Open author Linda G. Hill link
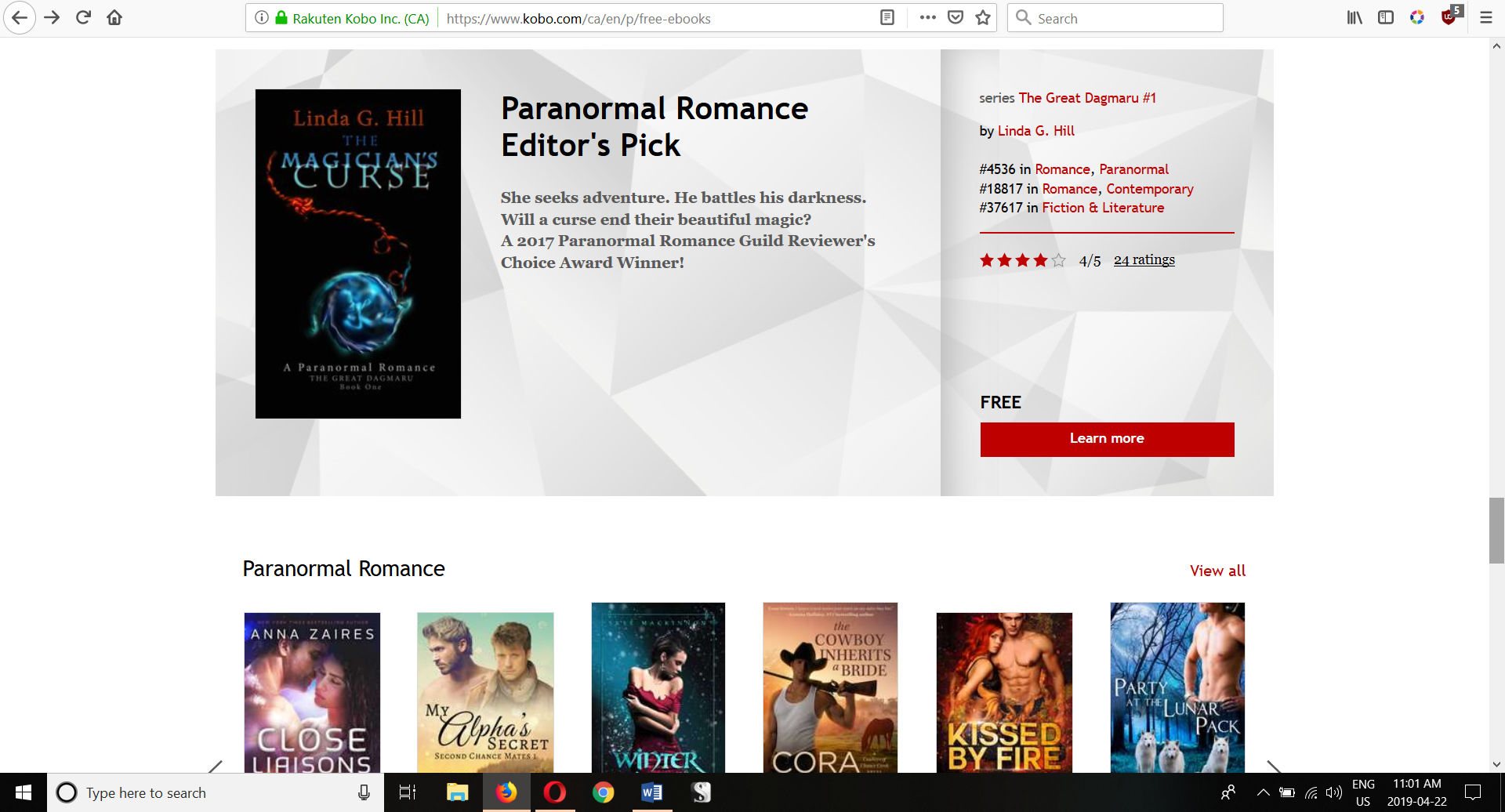The image size is (1505, 812). pos(1035,131)
